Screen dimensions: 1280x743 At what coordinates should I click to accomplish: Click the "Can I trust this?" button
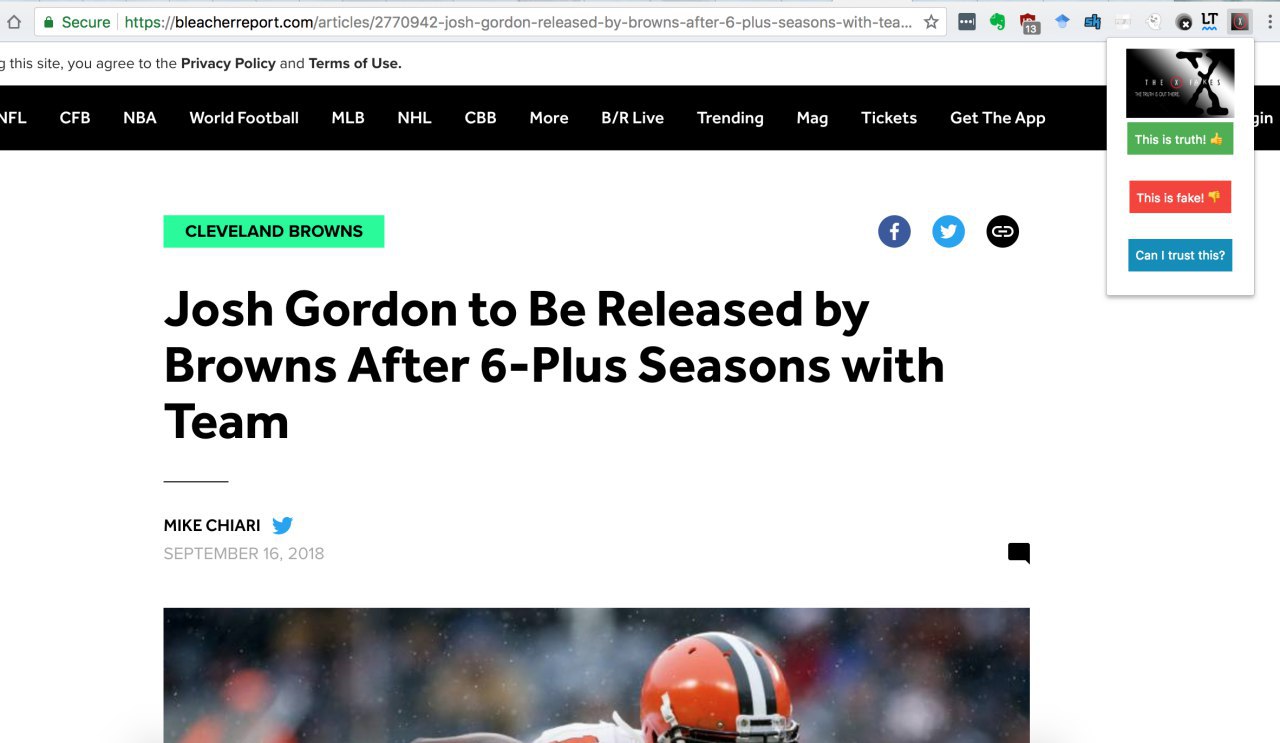click(1180, 255)
